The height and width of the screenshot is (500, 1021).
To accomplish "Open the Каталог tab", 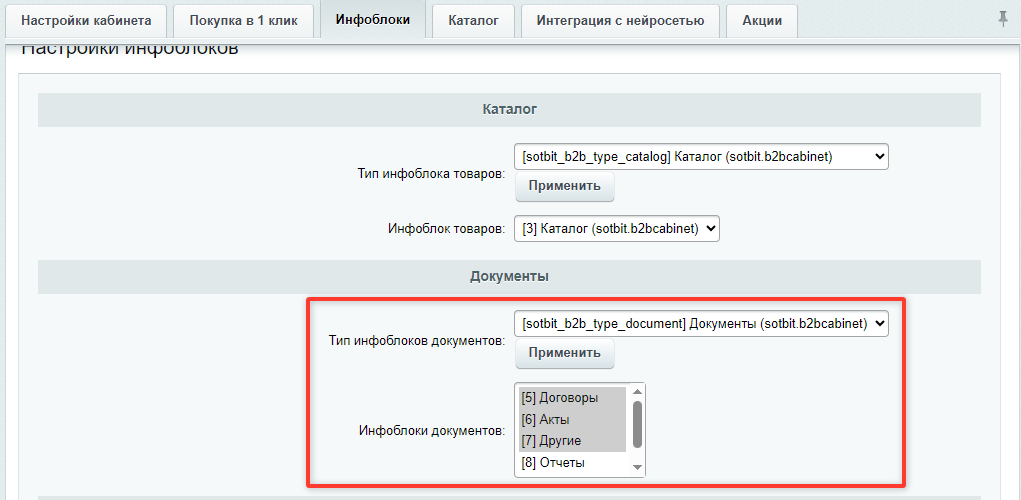I will (473, 20).
